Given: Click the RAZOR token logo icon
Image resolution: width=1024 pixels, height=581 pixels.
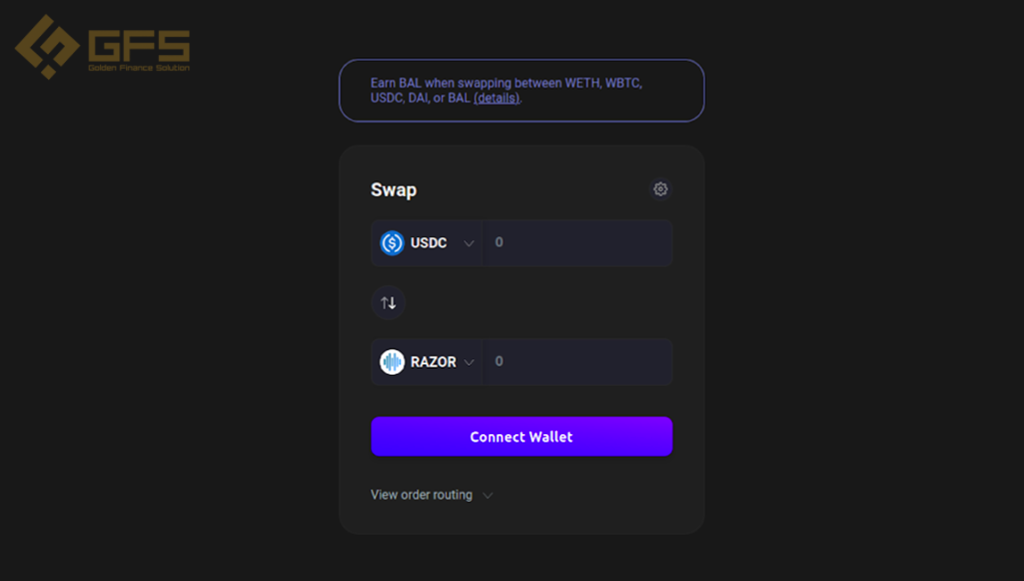Looking at the screenshot, I should [x=392, y=362].
